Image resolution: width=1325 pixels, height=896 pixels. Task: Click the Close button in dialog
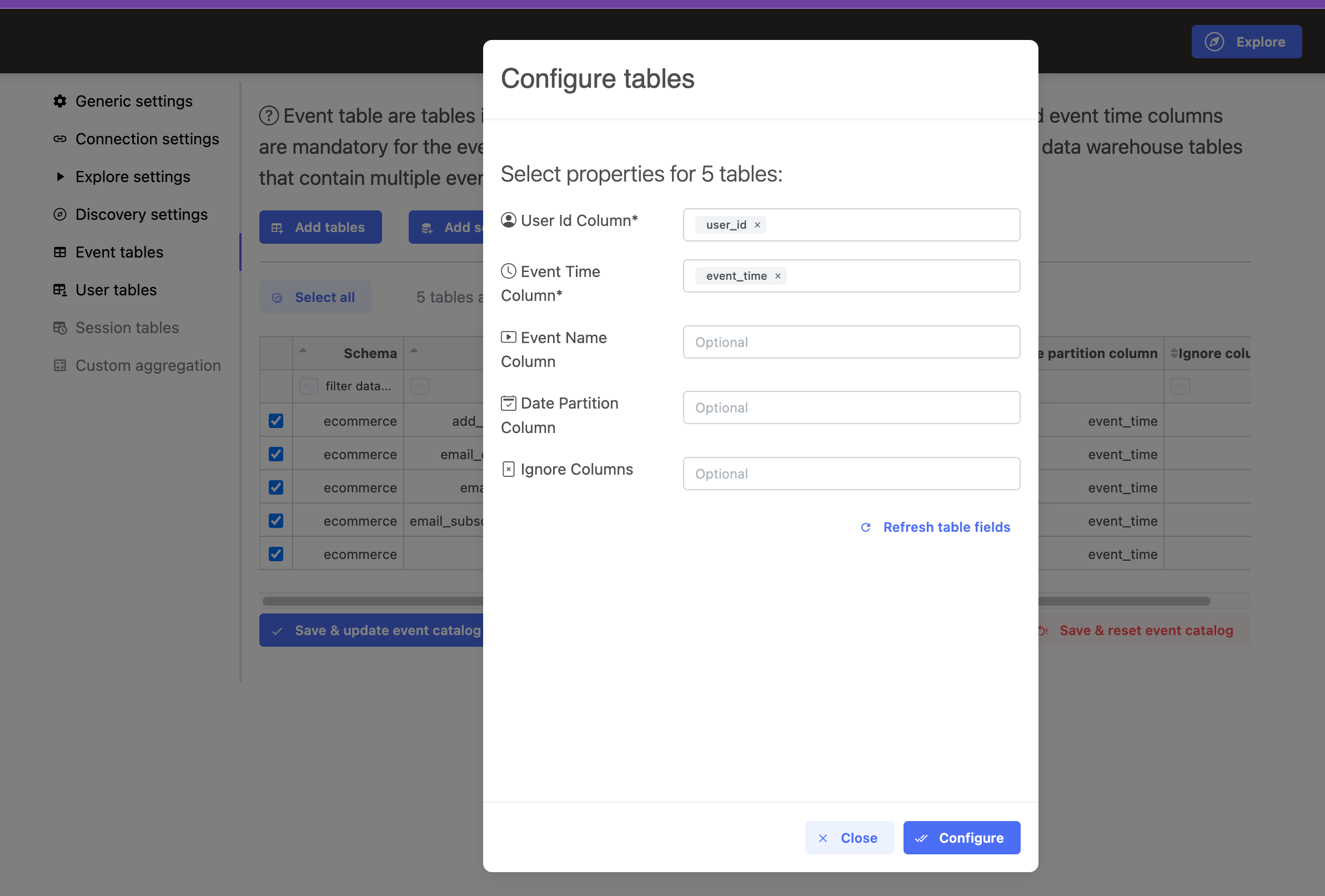coord(849,838)
